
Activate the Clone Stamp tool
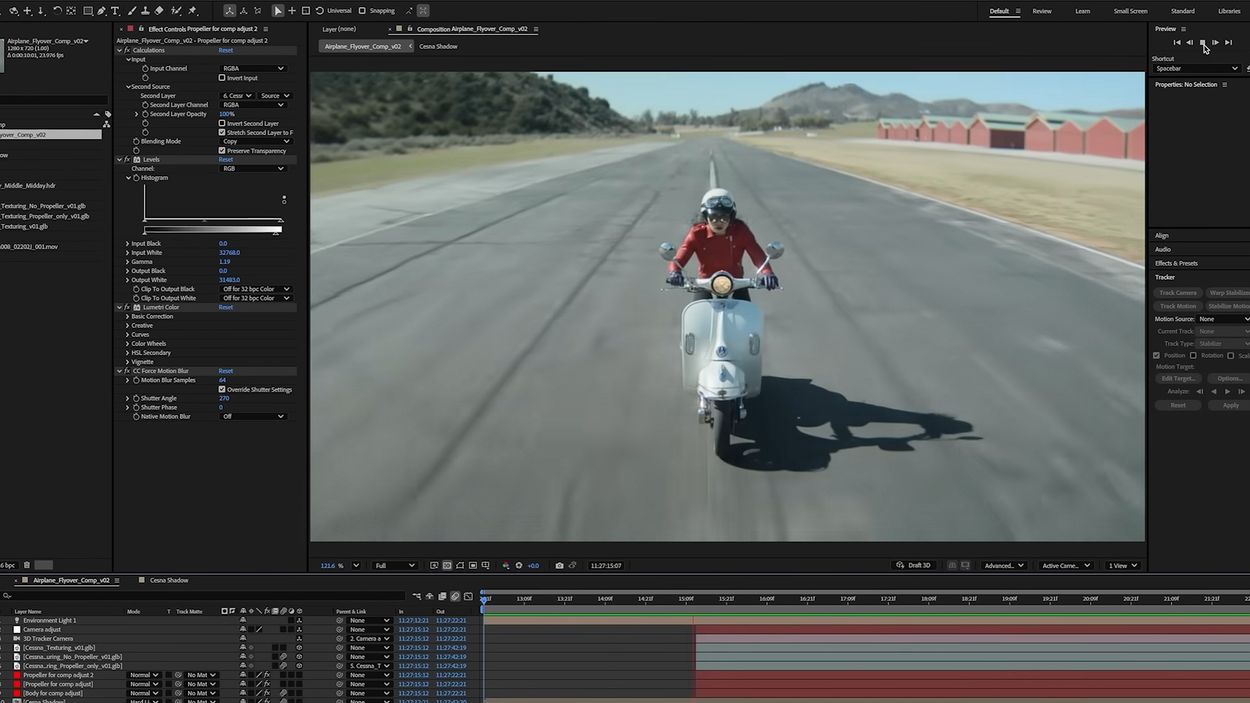[x=146, y=10]
